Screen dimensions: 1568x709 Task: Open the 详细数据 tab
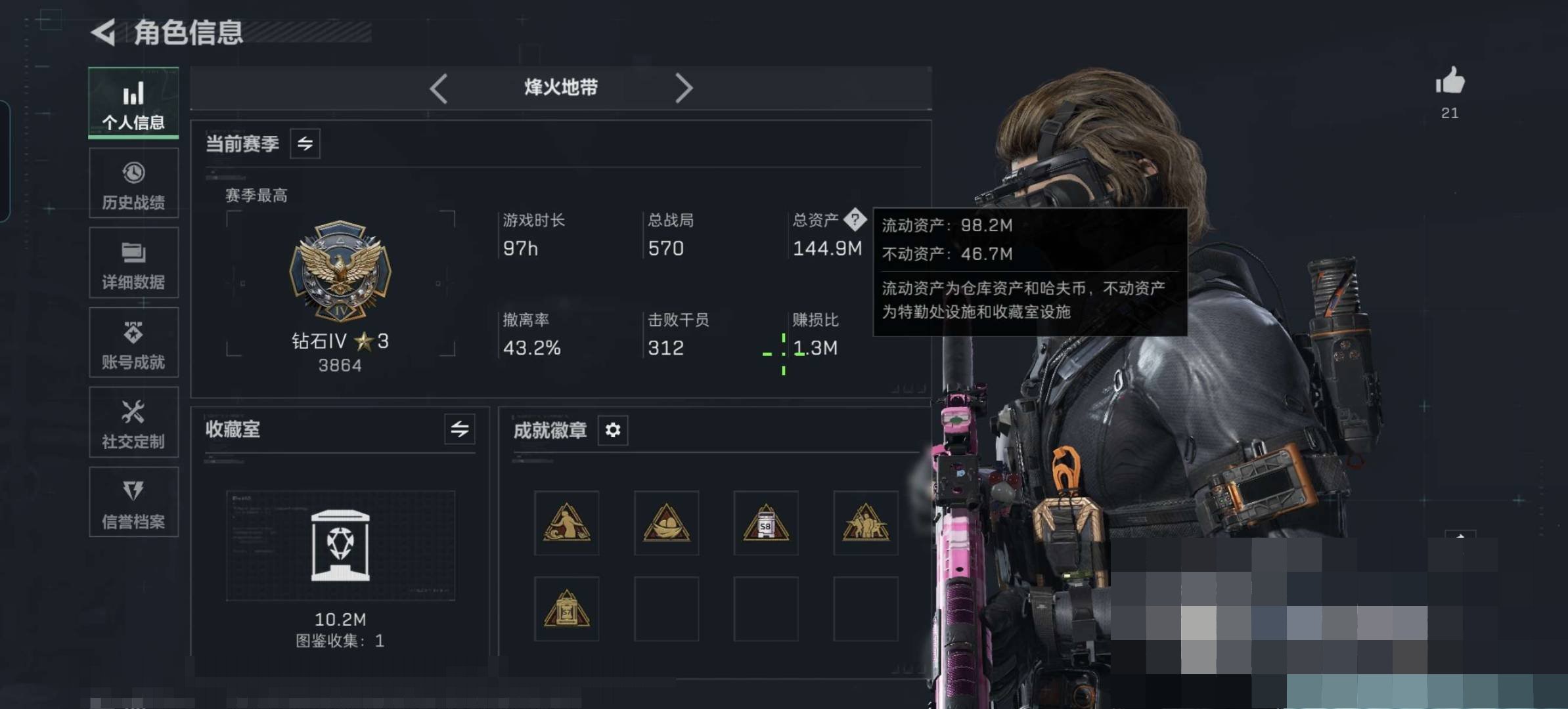[133, 263]
